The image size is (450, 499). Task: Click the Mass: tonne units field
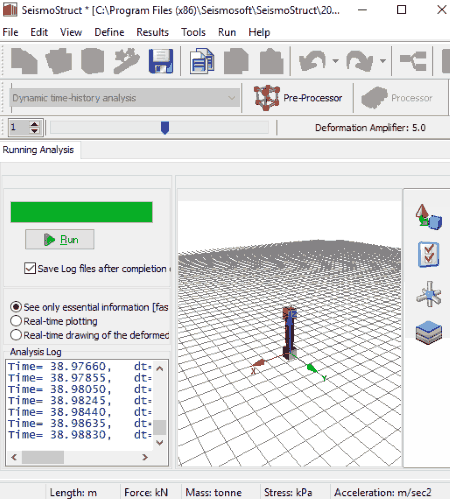pyautogui.click(x=214, y=492)
